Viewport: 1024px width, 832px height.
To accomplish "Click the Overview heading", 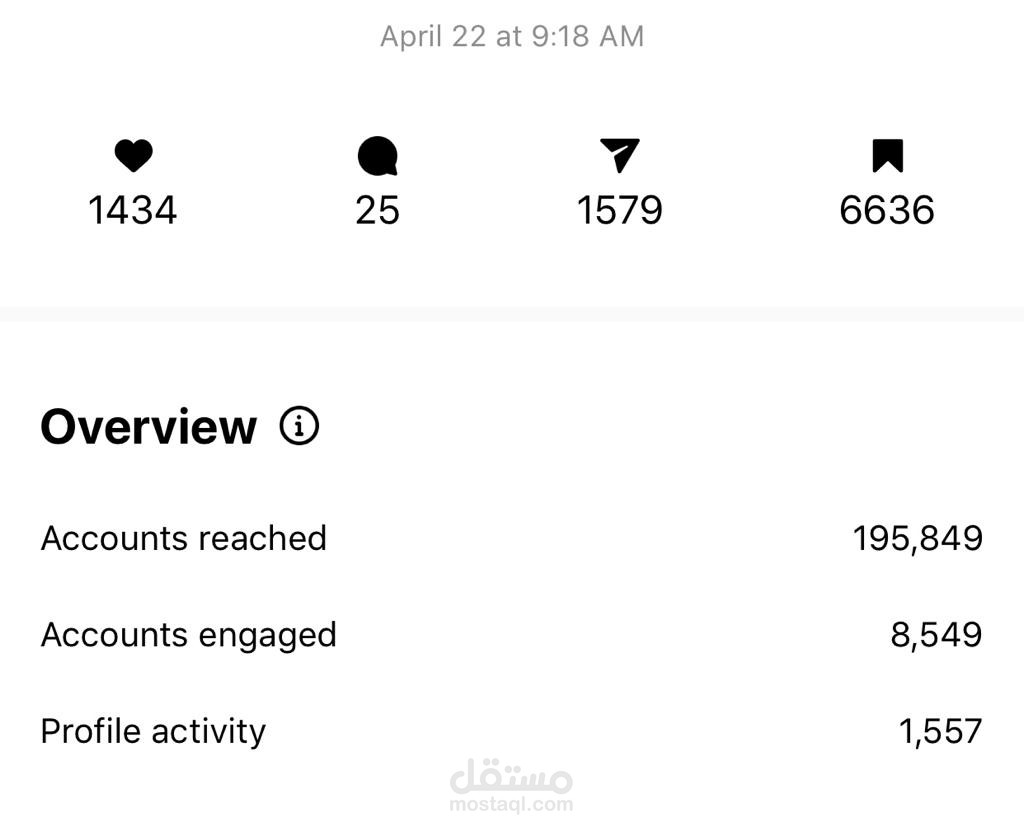I will [148, 427].
